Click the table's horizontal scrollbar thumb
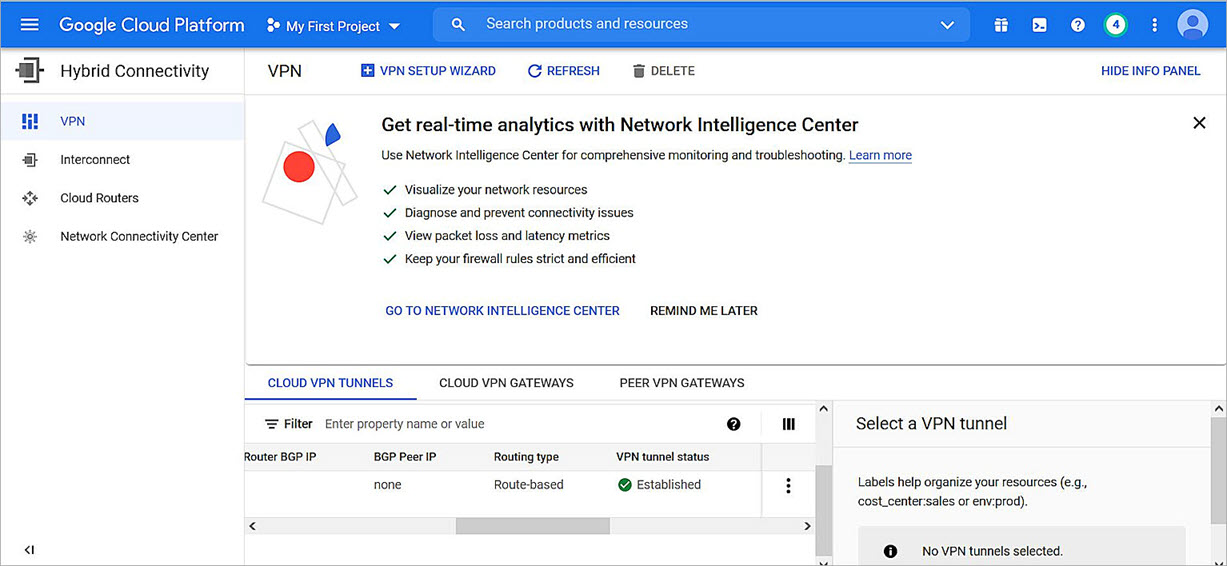Screen dimensions: 1227x566 (x=532, y=526)
